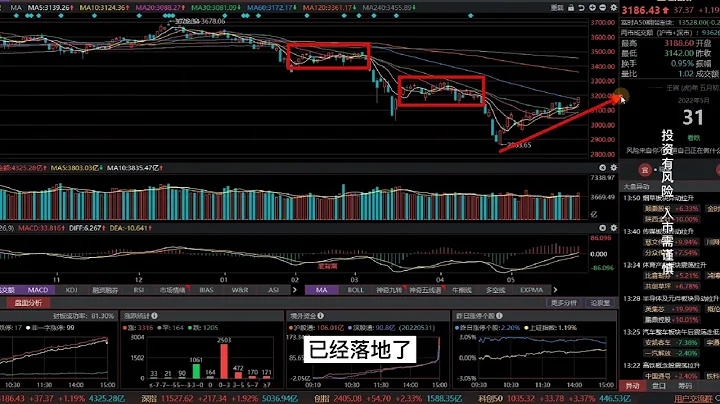This screenshot has height=404, width=720.
Task: Click the 封板成功率 81.30% label
Action: point(83,316)
